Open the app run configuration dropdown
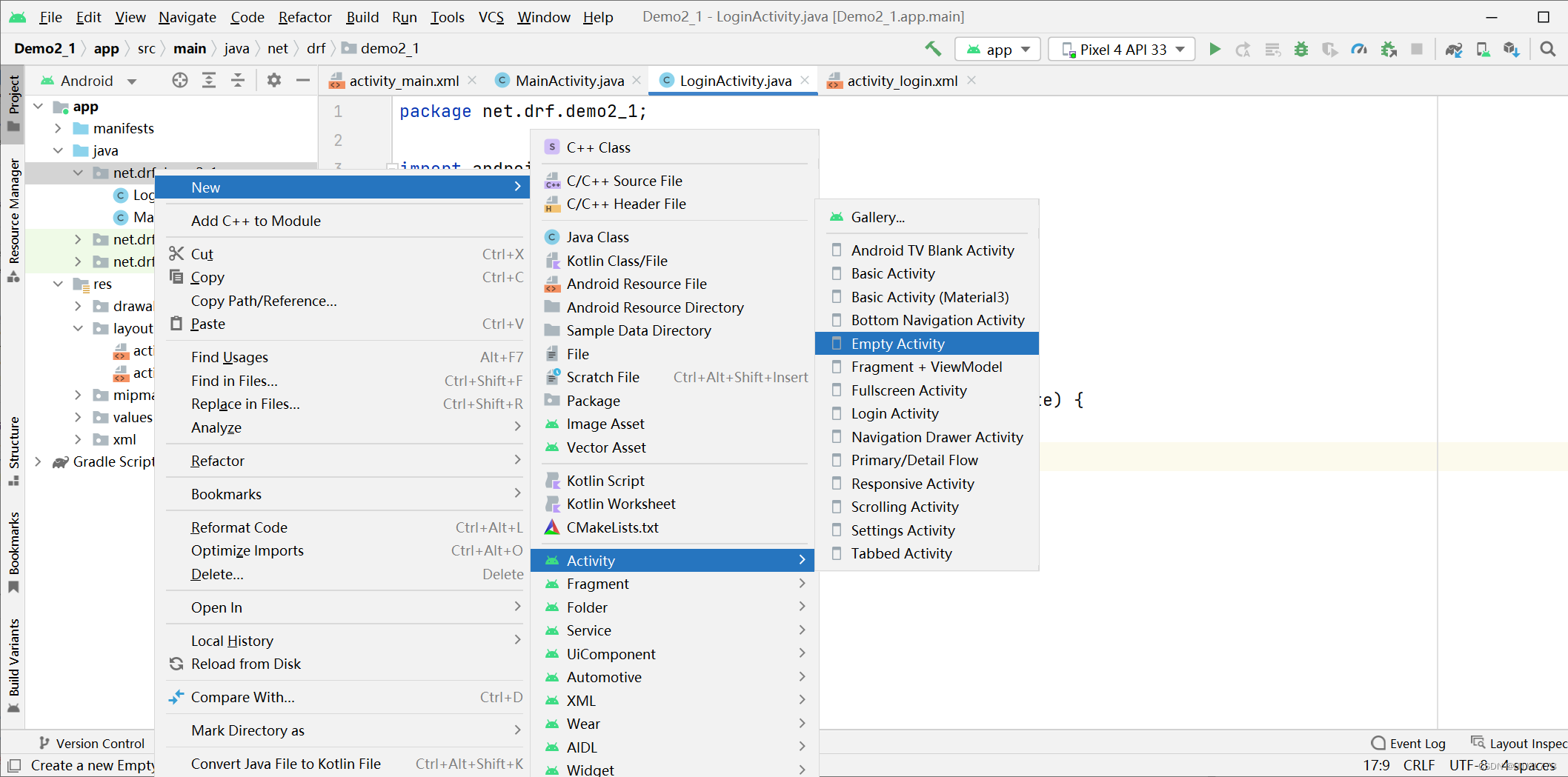 click(x=998, y=49)
